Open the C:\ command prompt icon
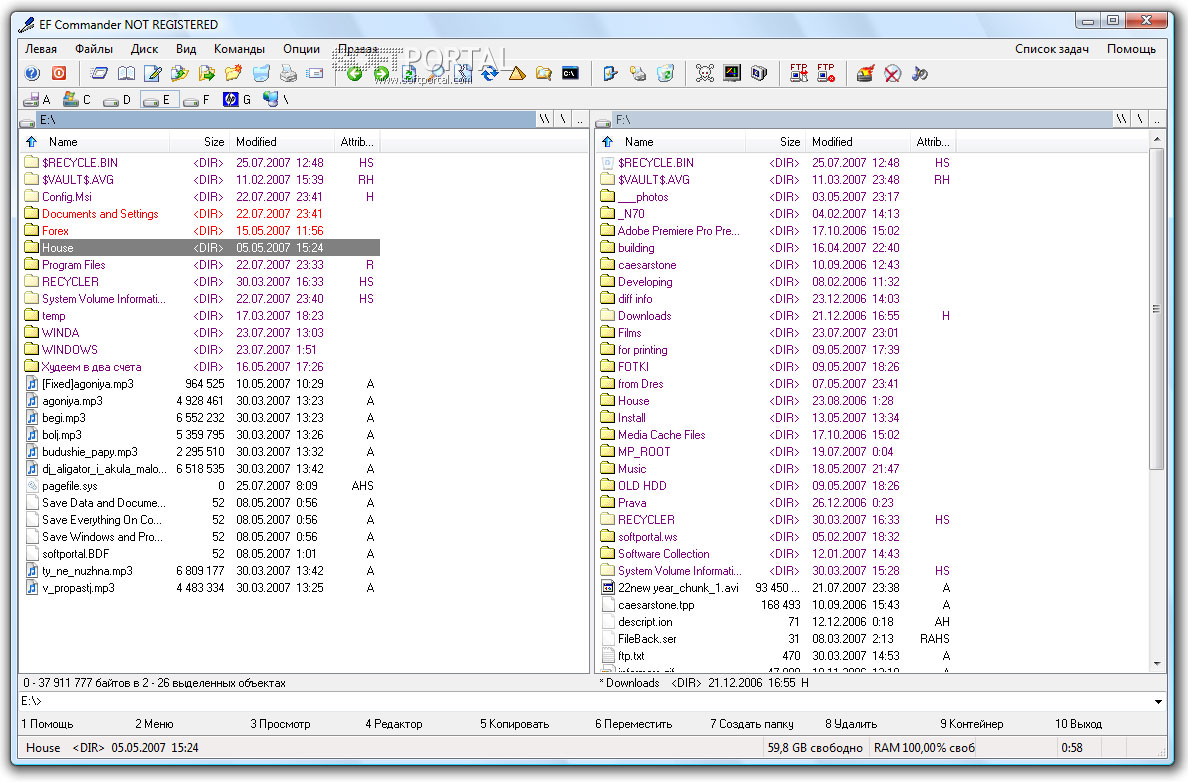Viewport: 1188px width, 782px height. 571,74
